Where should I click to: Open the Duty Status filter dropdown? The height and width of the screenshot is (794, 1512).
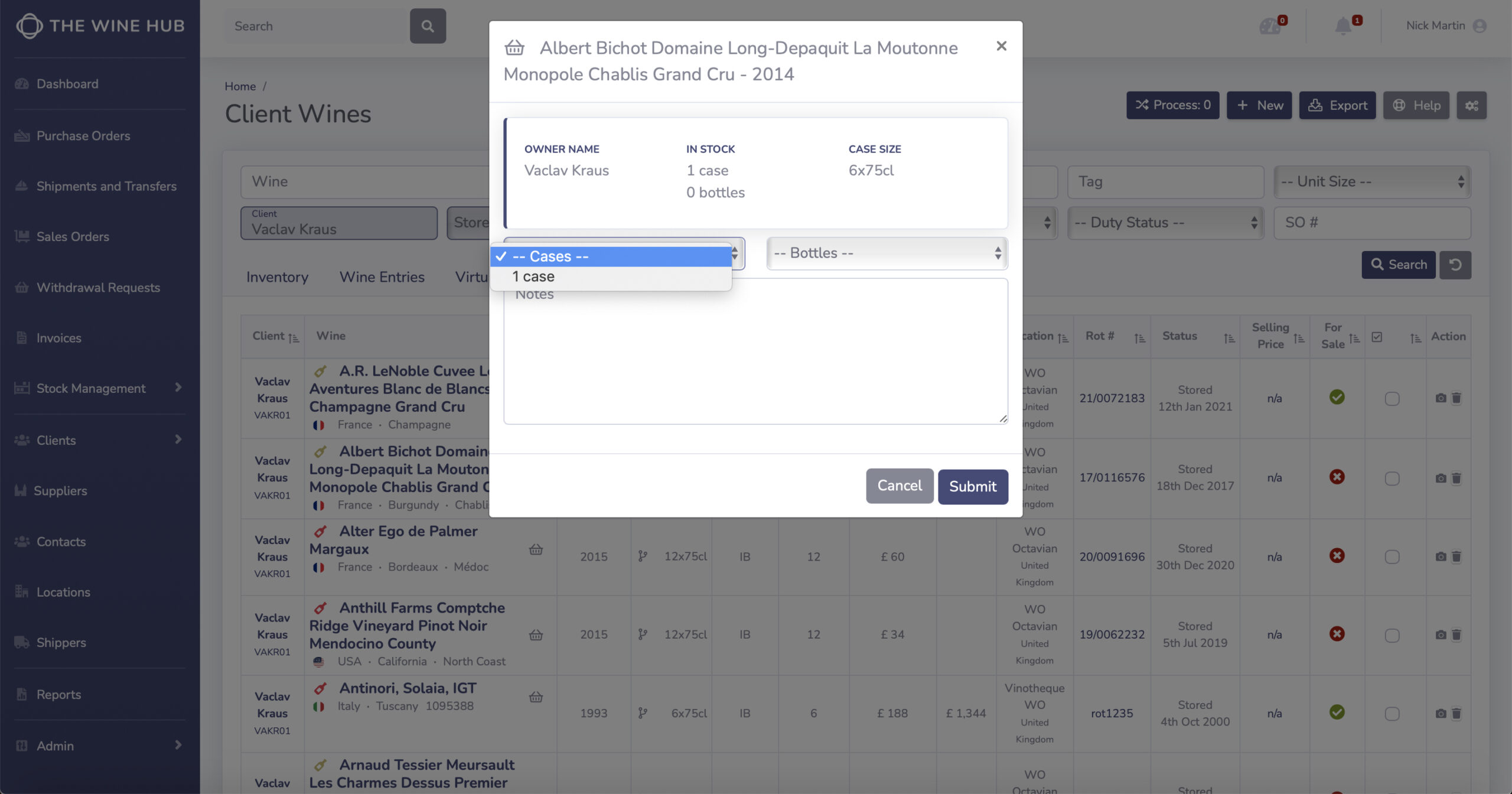coord(1165,223)
